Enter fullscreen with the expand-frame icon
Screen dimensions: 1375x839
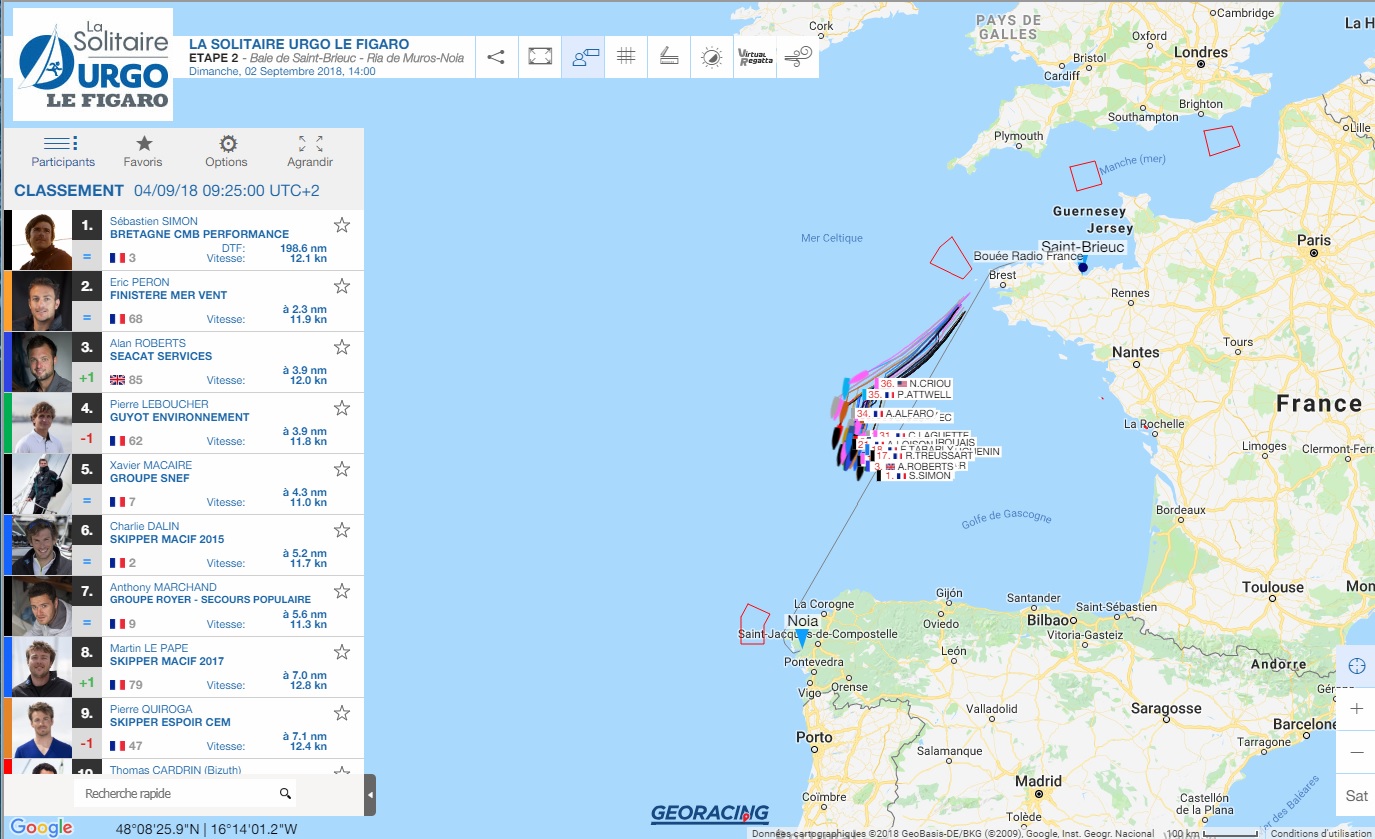540,57
